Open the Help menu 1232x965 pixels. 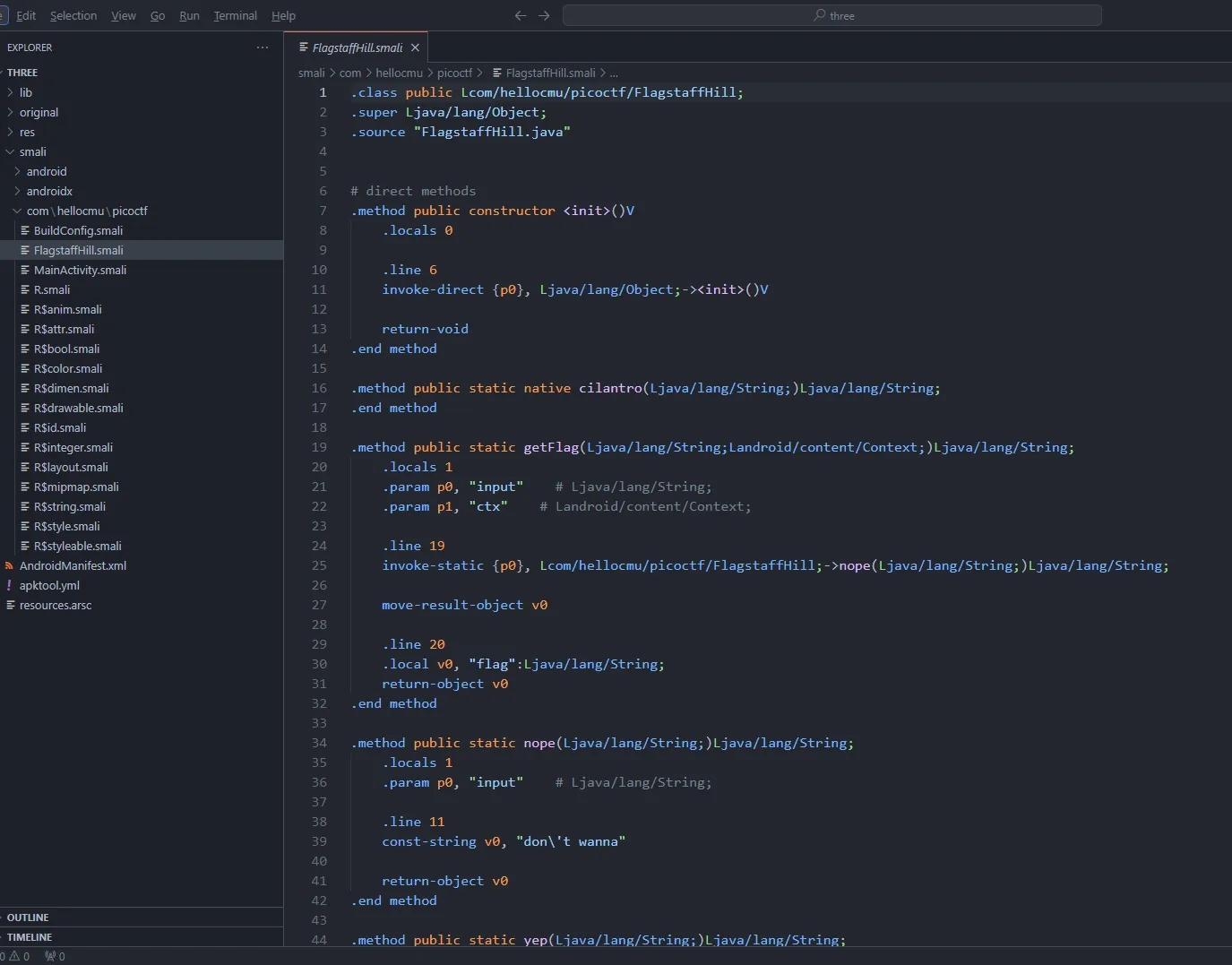click(x=283, y=15)
